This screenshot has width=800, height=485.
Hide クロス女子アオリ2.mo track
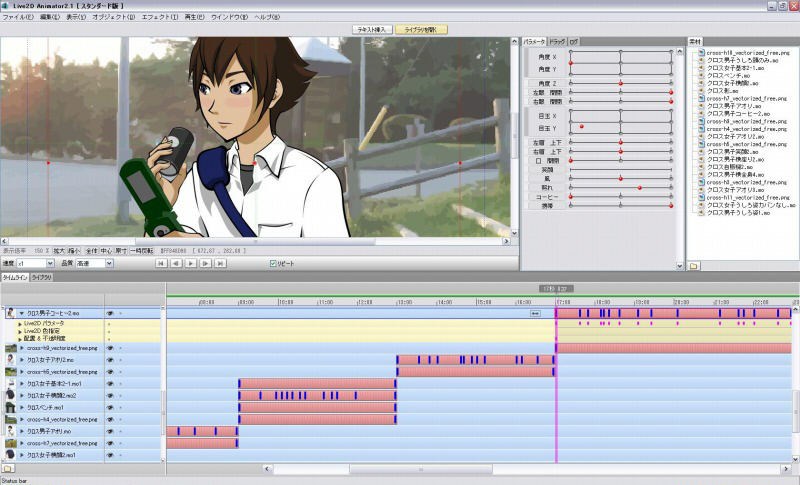[109, 360]
